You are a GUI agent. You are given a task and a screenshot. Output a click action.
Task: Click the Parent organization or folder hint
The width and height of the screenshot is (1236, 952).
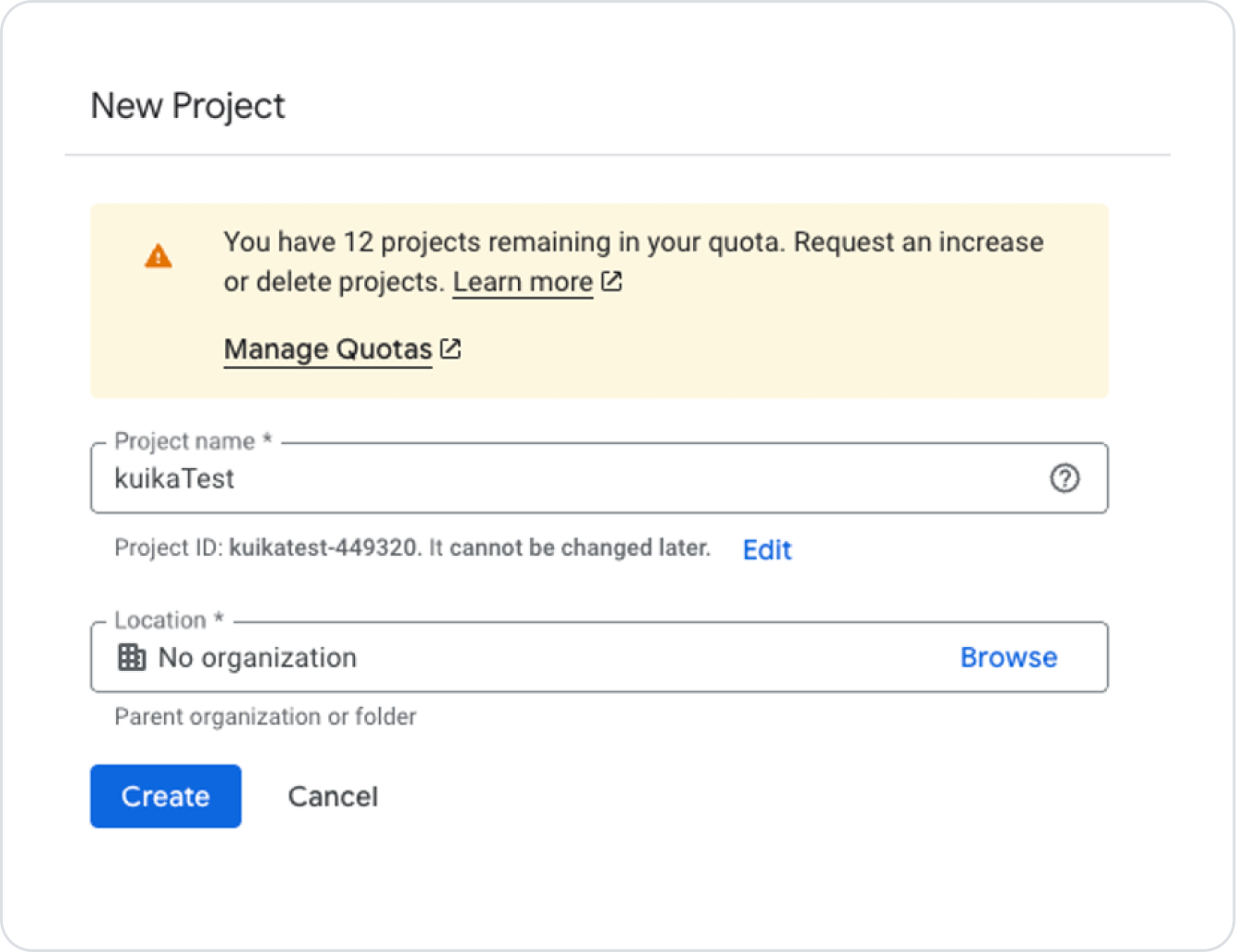pyautogui.click(x=265, y=716)
